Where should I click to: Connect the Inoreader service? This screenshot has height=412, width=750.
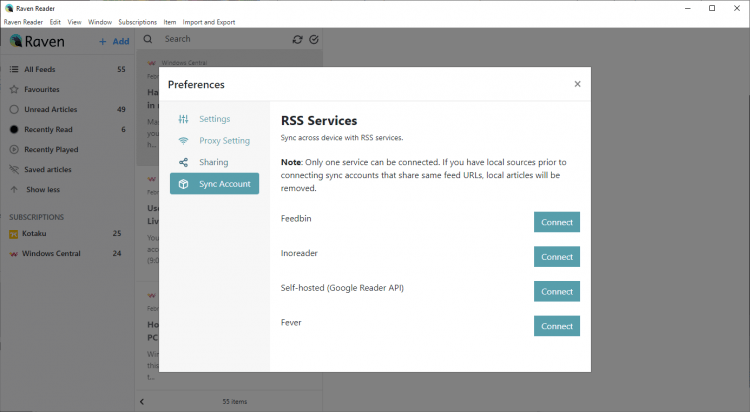[557, 257]
